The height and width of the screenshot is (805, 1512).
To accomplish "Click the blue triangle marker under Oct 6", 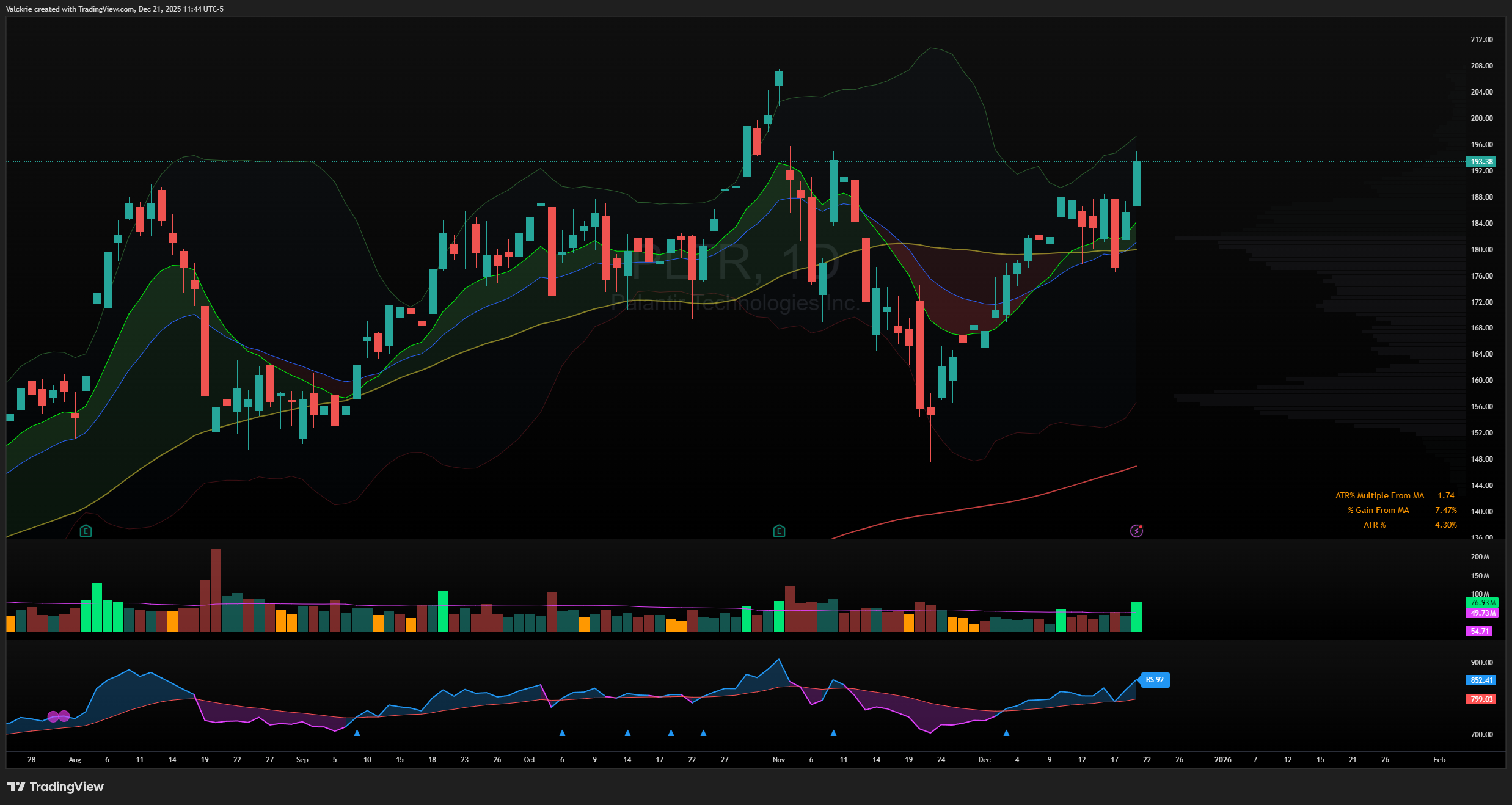I will click(562, 732).
